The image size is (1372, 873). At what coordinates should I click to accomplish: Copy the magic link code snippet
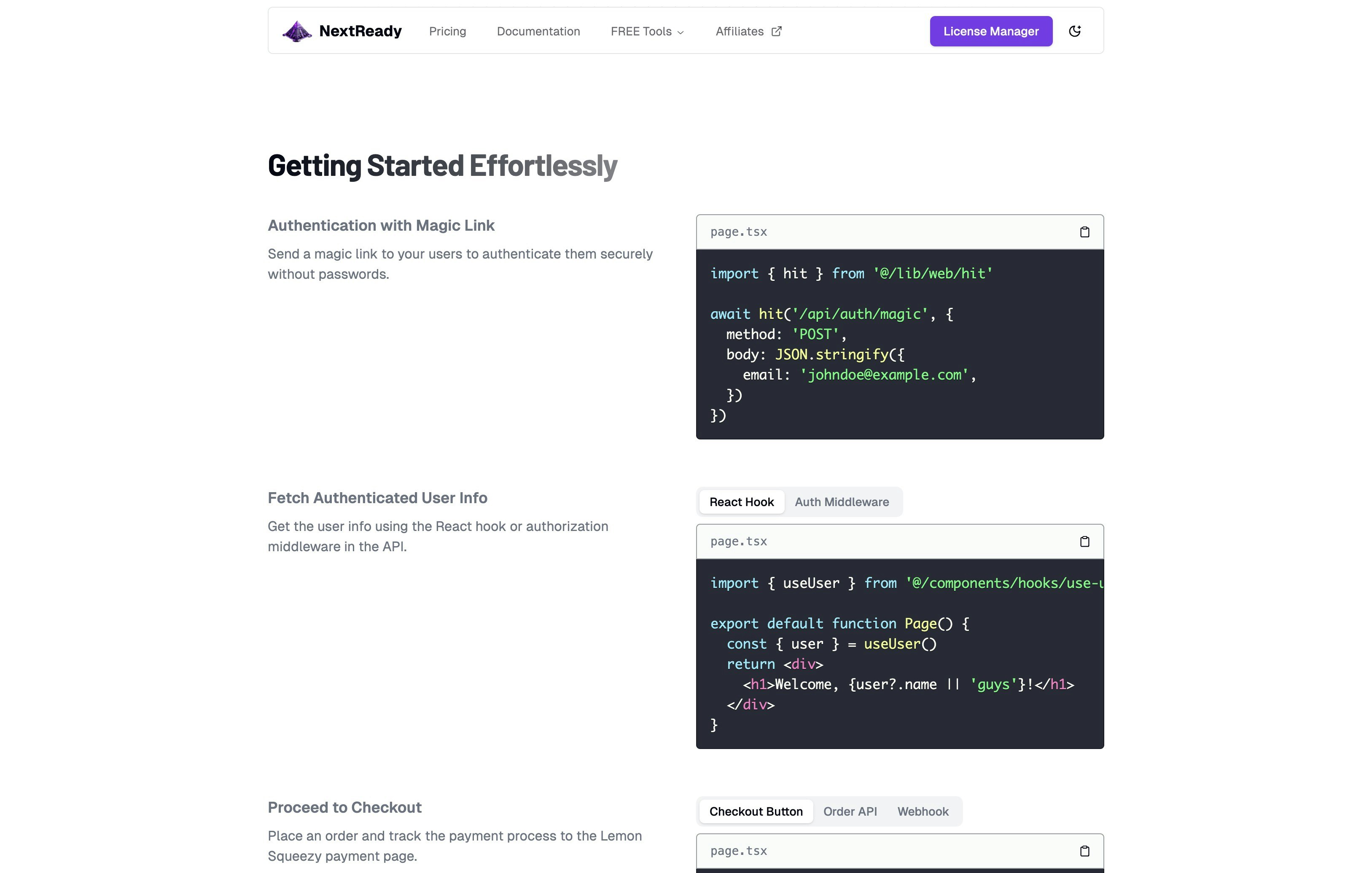coord(1084,232)
